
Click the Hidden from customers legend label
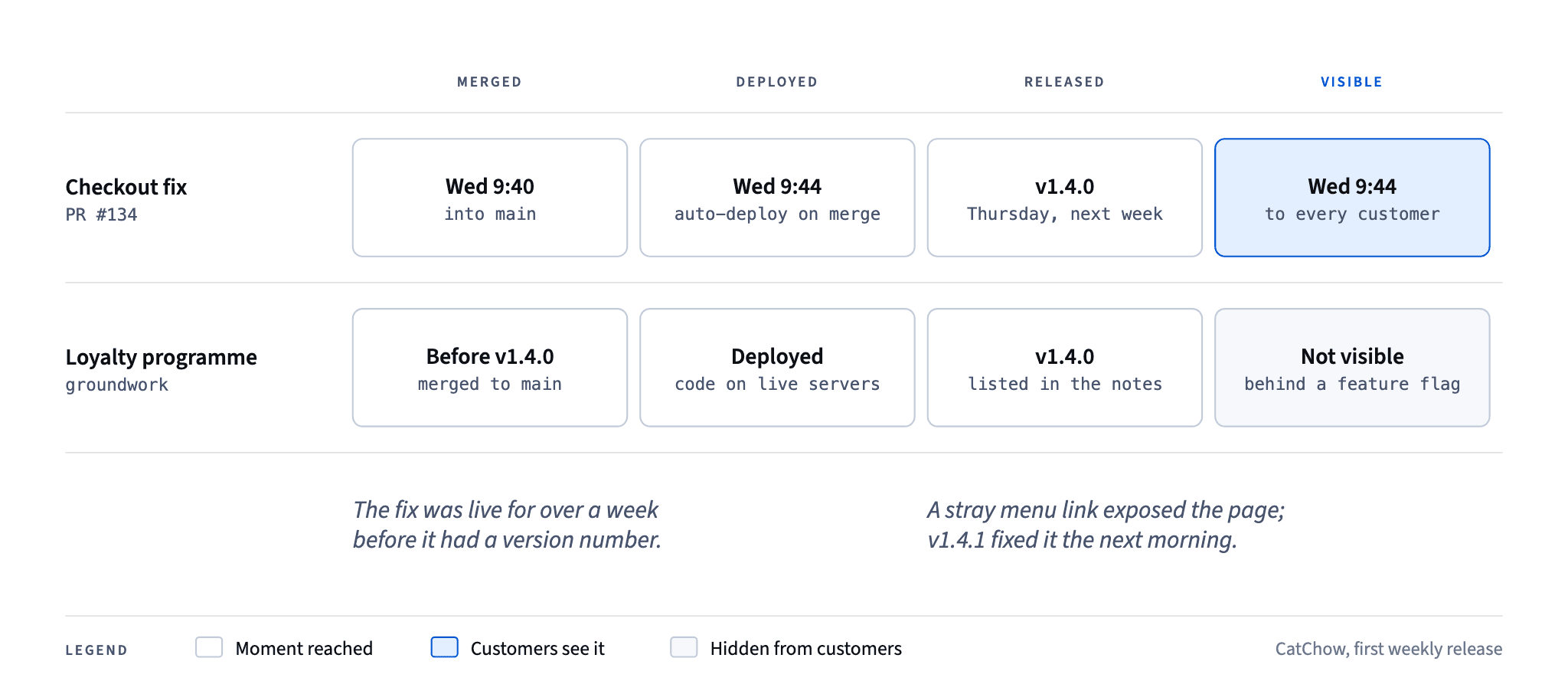806,649
